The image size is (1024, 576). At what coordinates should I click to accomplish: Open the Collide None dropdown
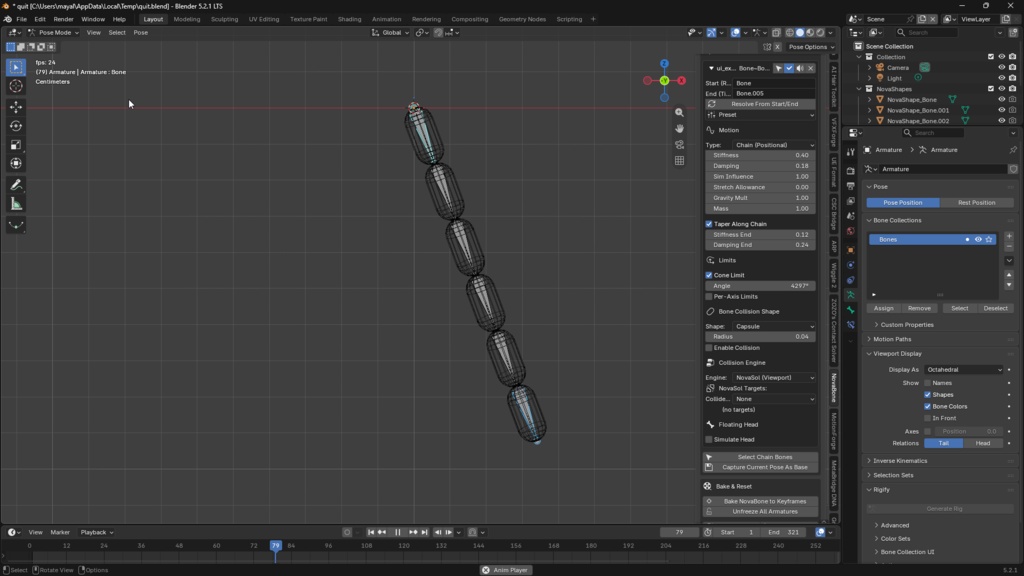[x=773, y=399]
